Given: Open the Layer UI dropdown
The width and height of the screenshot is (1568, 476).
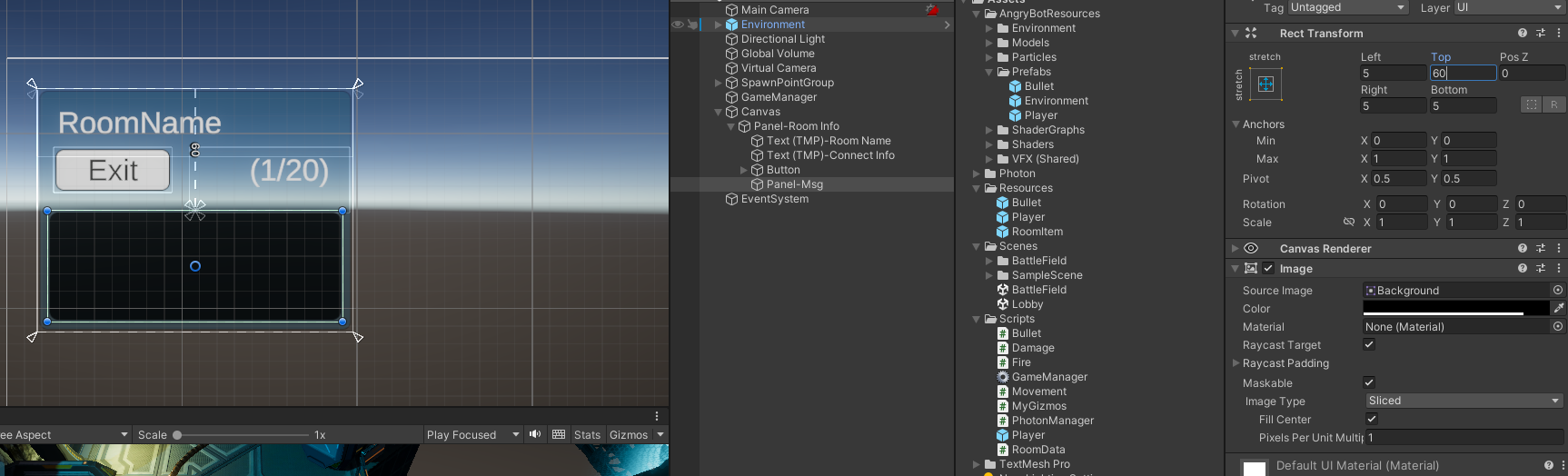Looking at the screenshot, I should [1509, 7].
